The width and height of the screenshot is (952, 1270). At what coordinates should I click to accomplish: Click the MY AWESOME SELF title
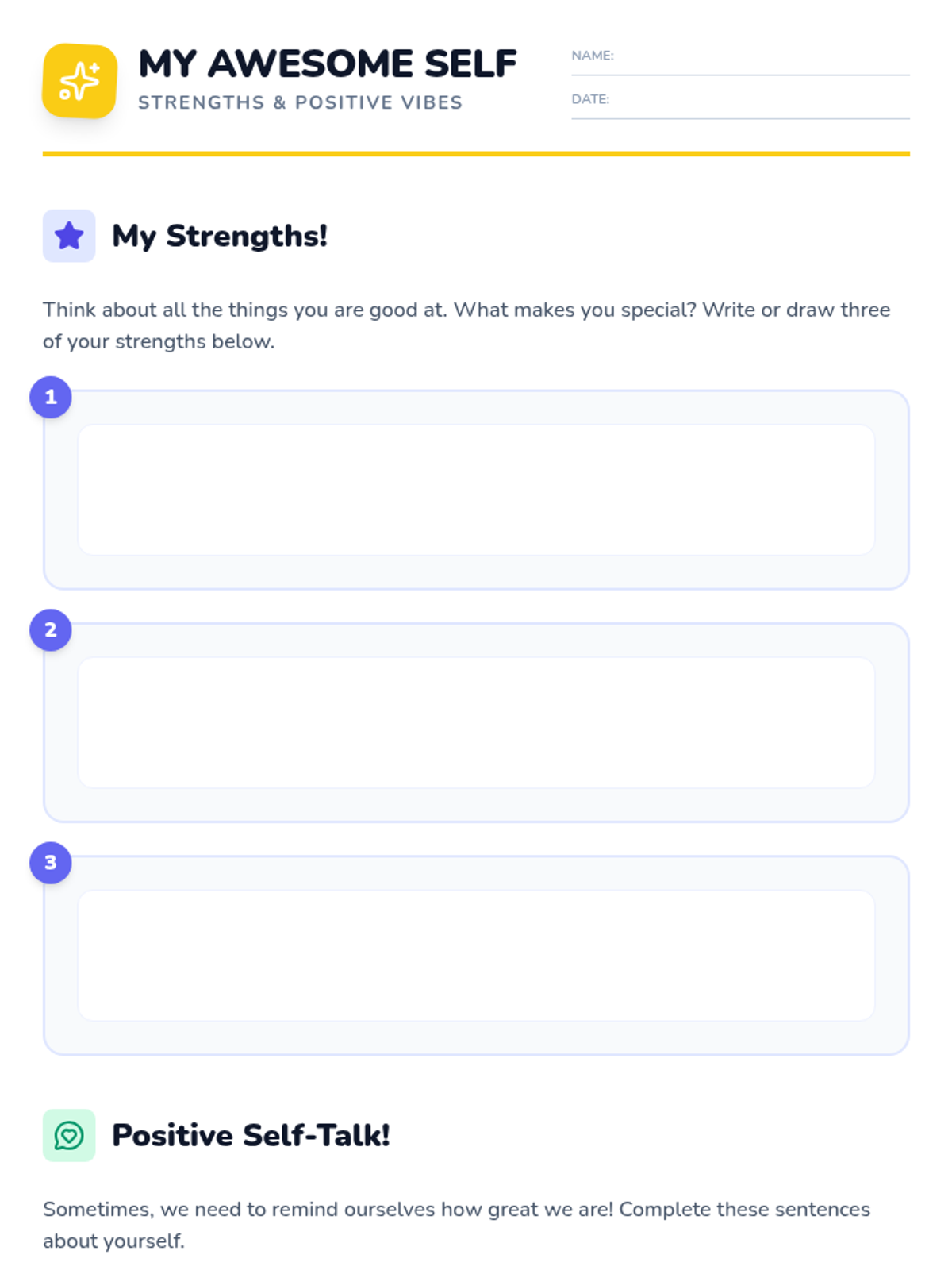tap(327, 63)
